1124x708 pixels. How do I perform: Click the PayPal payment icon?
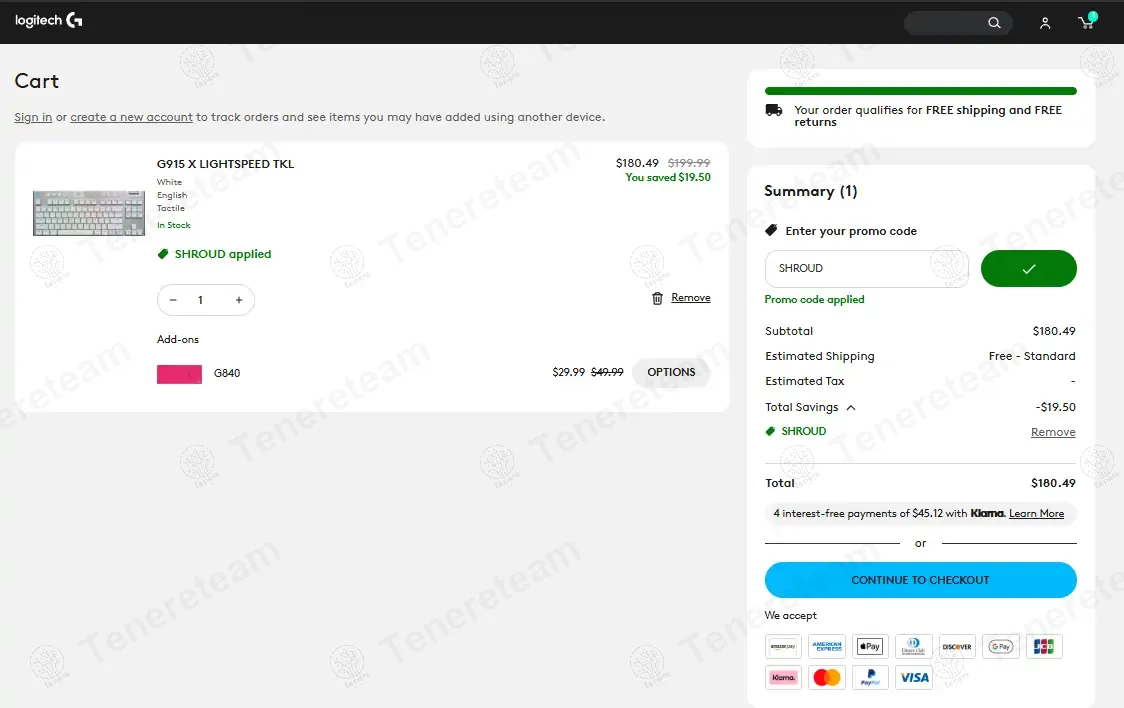[x=870, y=677]
